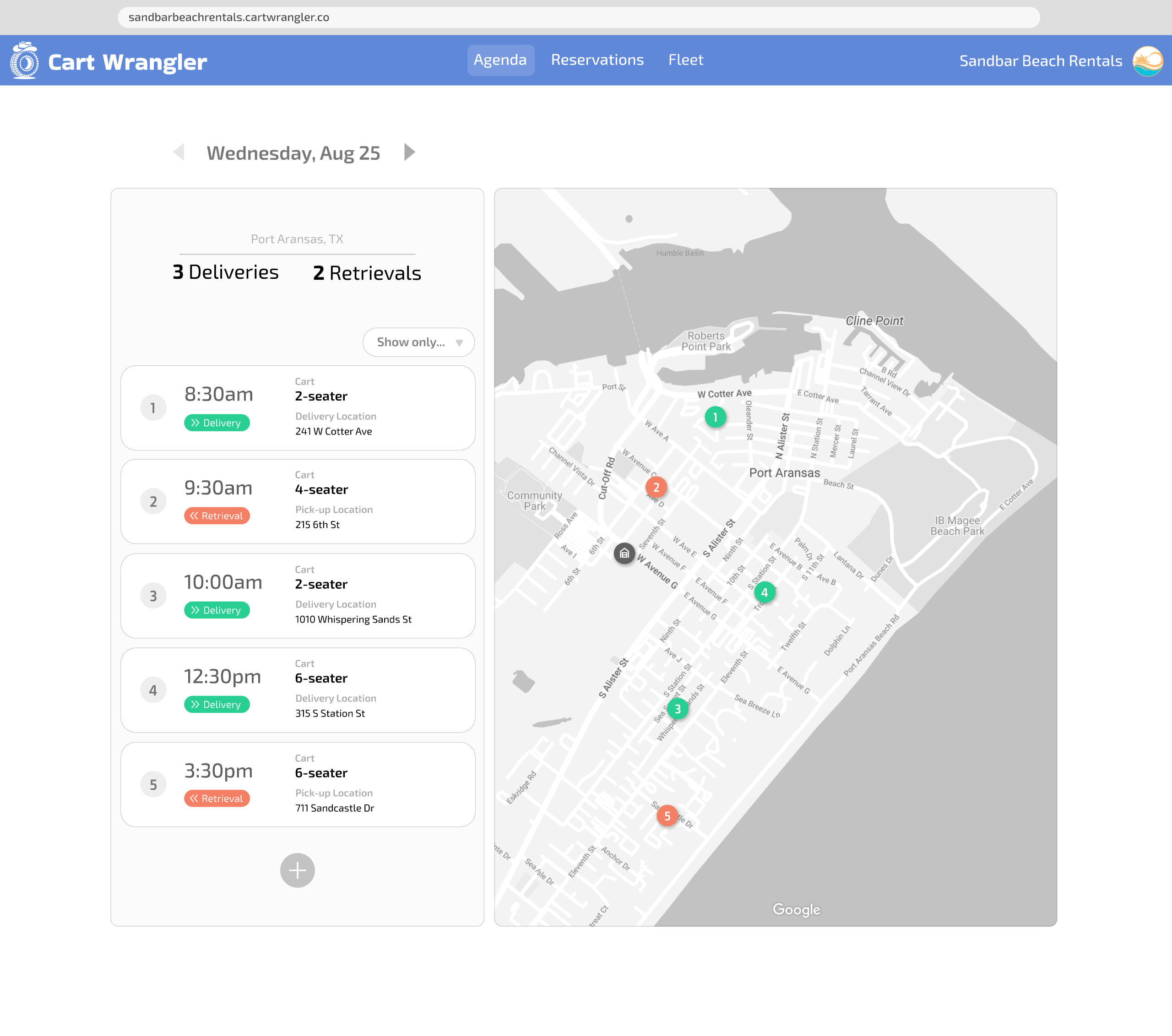Switch to the Fleet tab
The image size is (1172, 1036).
click(685, 60)
